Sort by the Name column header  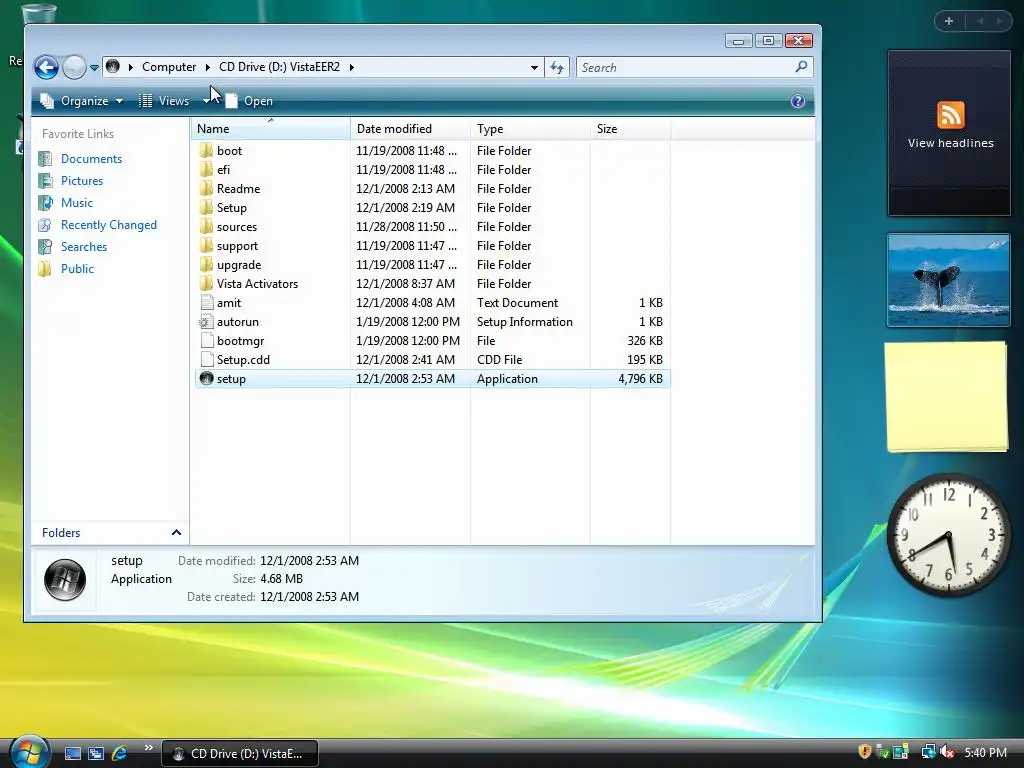(x=270, y=129)
